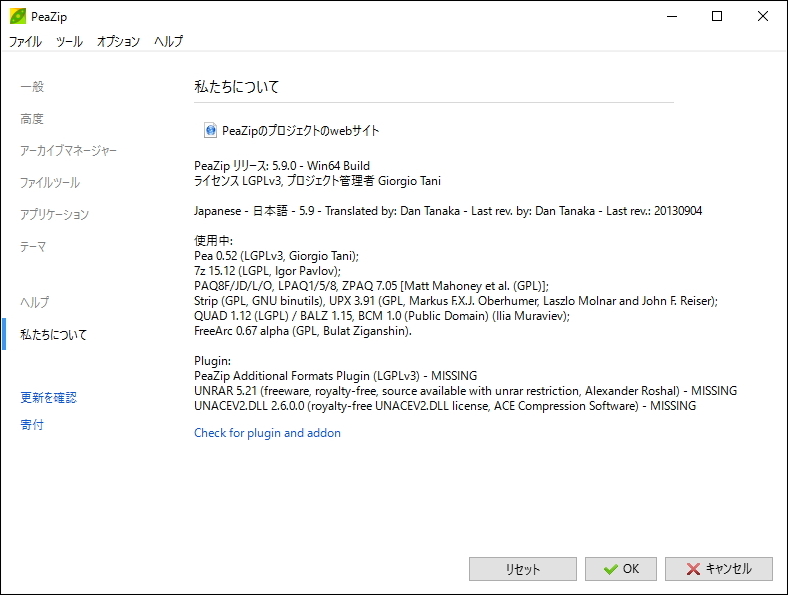The height and width of the screenshot is (595, 788).
Task: Open the アプリケーション section
Action: 54,215
